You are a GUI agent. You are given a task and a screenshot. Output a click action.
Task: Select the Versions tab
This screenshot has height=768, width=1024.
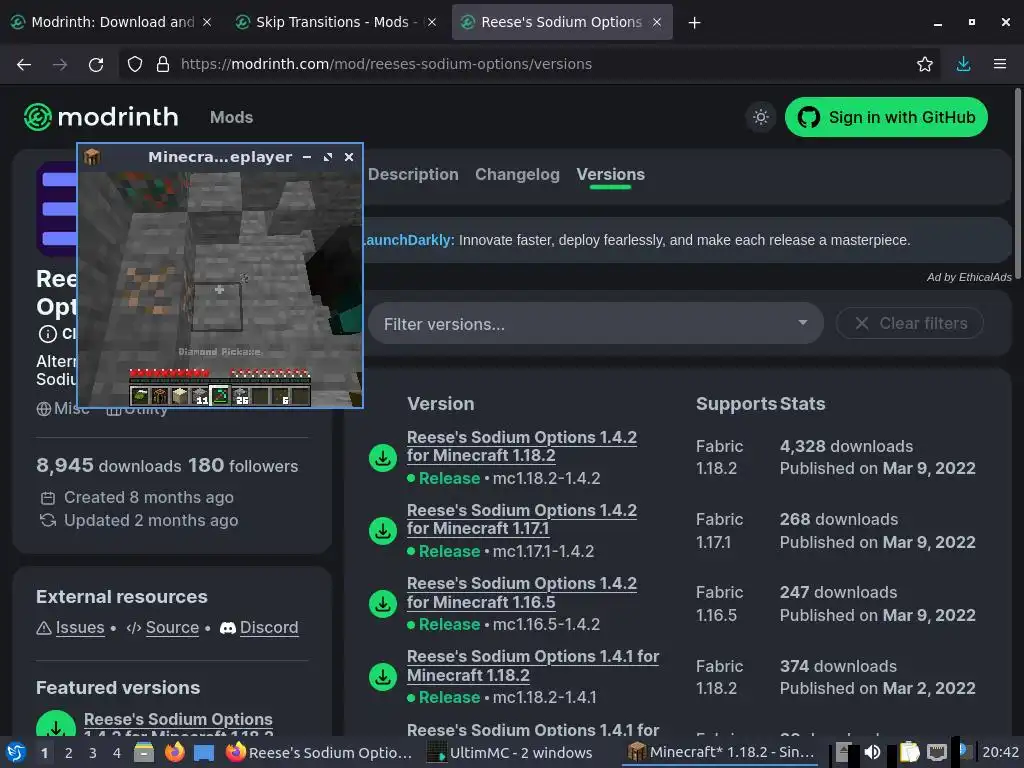point(611,174)
